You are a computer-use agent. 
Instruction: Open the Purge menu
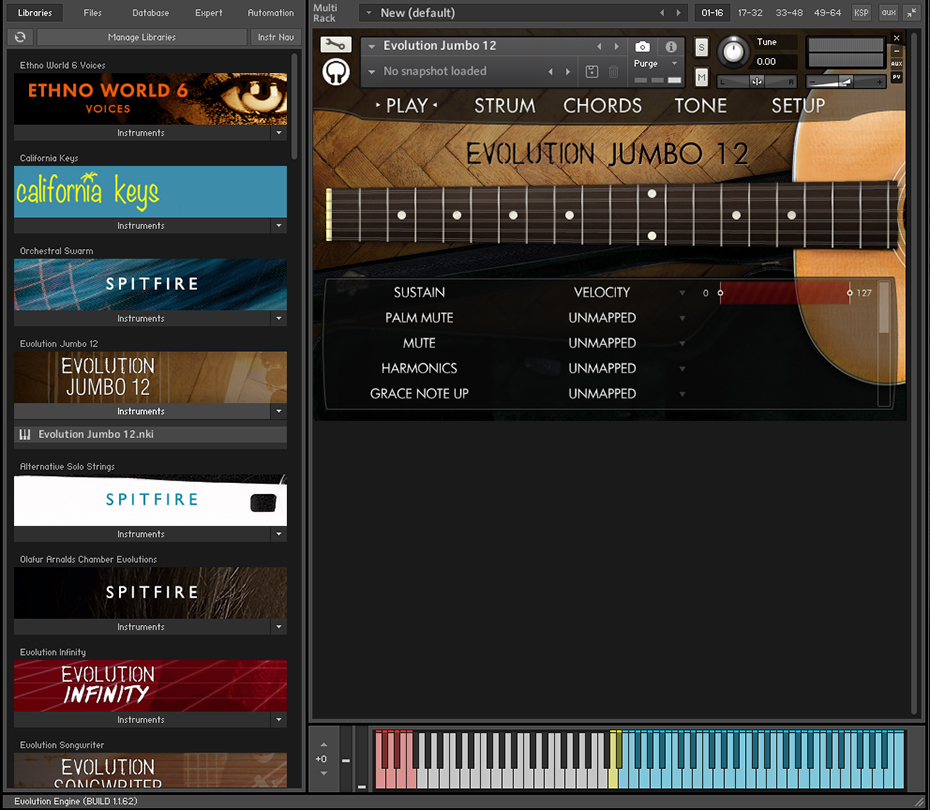point(656,63)
